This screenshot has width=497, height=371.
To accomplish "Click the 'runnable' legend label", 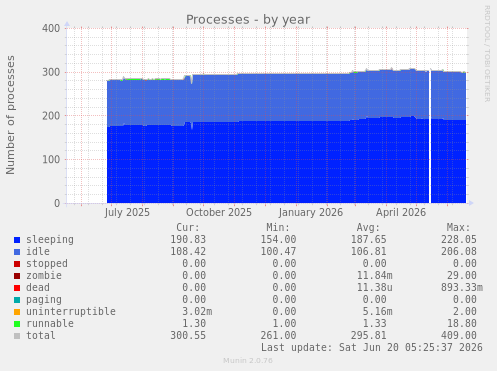I will (x=50, y=323).
